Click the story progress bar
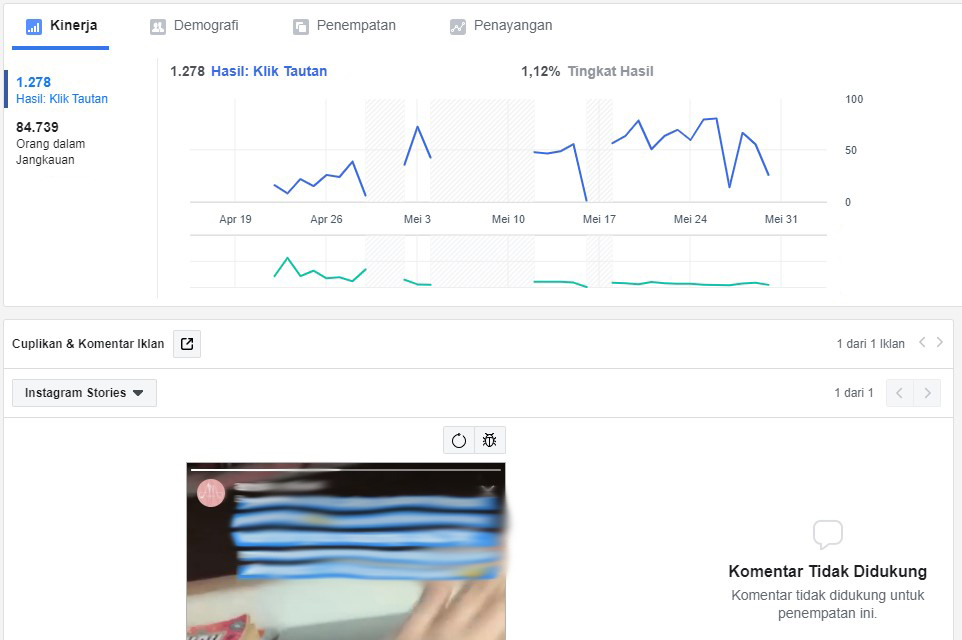Image resolution: width=962 pixels, height=640 pixels. [x=346, y=469]
